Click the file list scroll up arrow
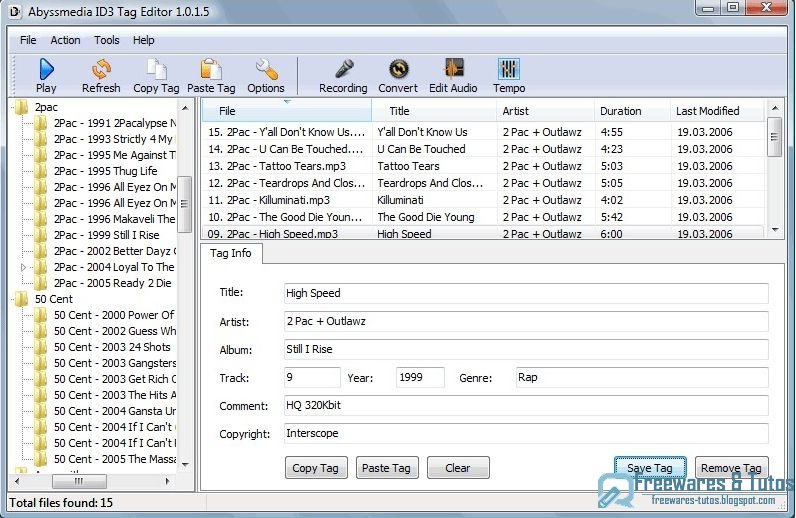This screenshot has width=796, height=518. click(774, 108)
